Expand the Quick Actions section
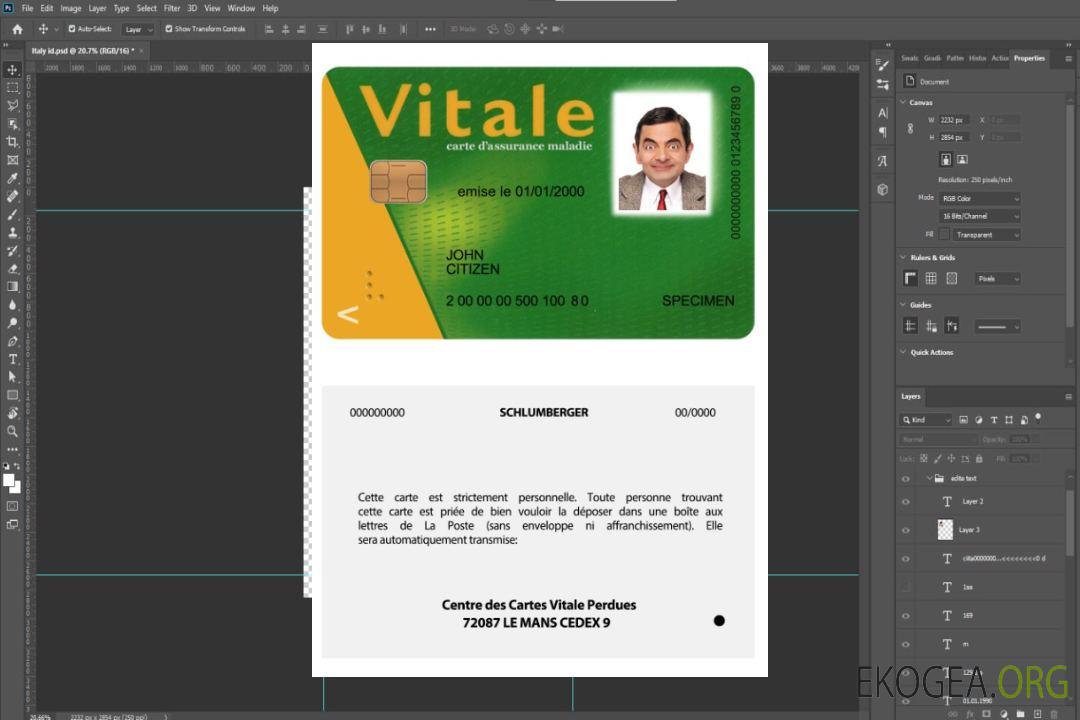 coord(903,351)
